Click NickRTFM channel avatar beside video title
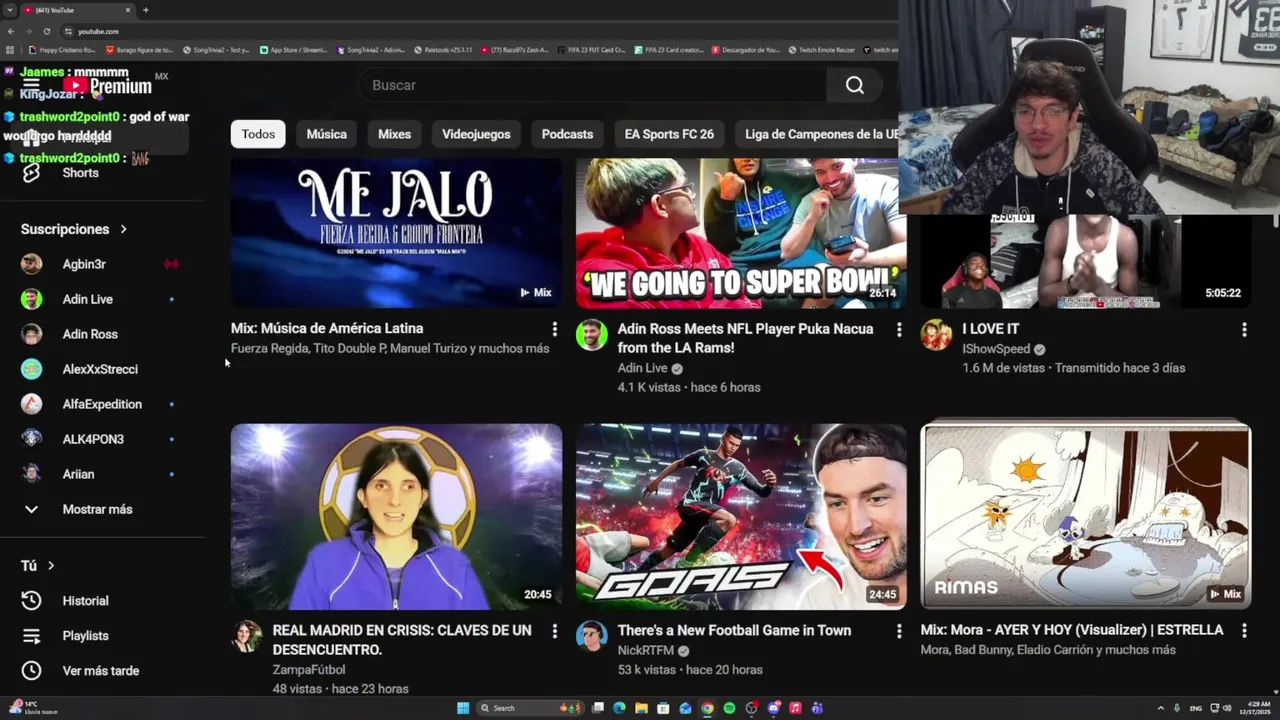This screenshot has height=720, width=1280. click(x=592, y=637)
